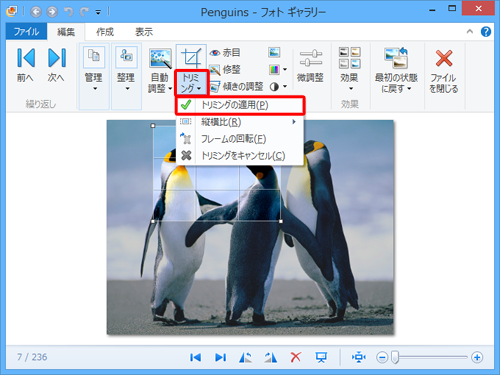Open the help question mark icon
Viewport: 500px width, 375px height.
coord(486,32)
